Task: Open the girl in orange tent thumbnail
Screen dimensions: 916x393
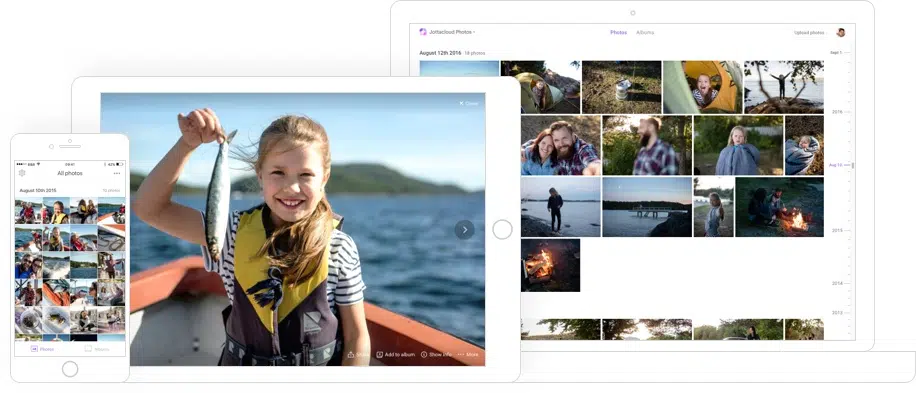Action: tap(702, 87)
